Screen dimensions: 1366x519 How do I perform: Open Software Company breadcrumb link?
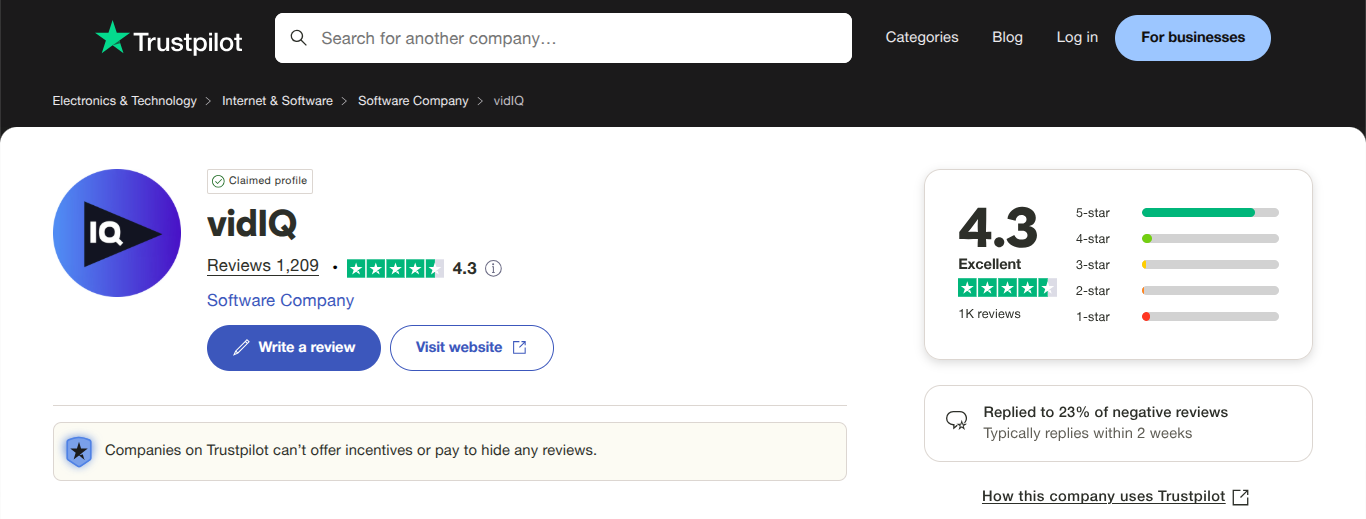click(413, 101)
